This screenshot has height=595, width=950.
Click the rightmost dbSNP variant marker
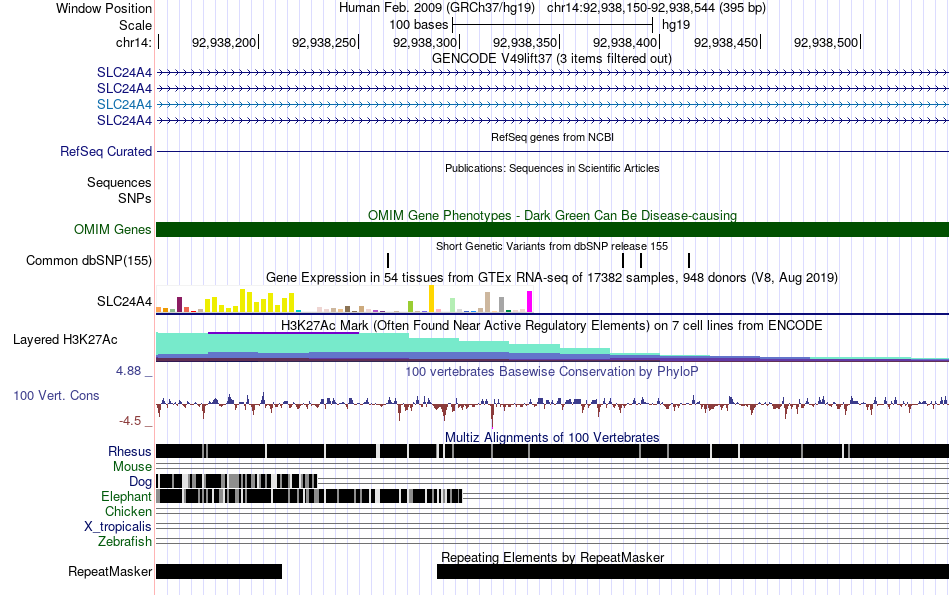click(x=689, y=261)
